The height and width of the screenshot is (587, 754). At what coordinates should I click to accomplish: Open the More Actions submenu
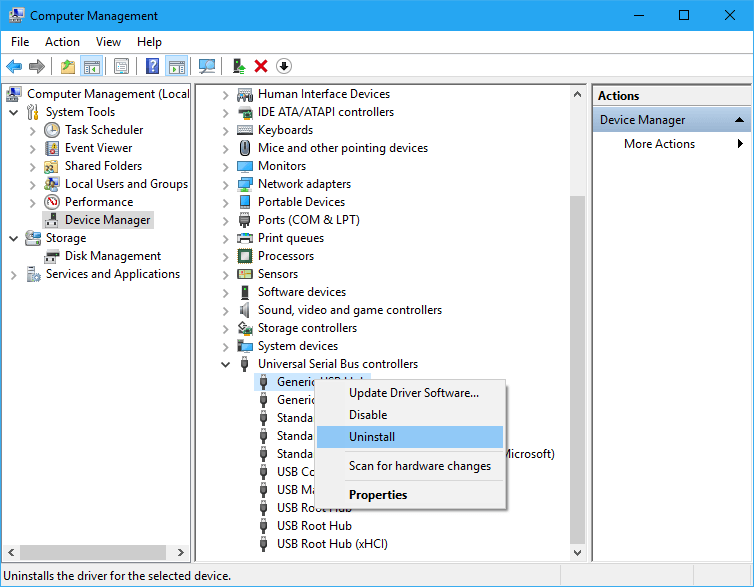pos(672,144)
